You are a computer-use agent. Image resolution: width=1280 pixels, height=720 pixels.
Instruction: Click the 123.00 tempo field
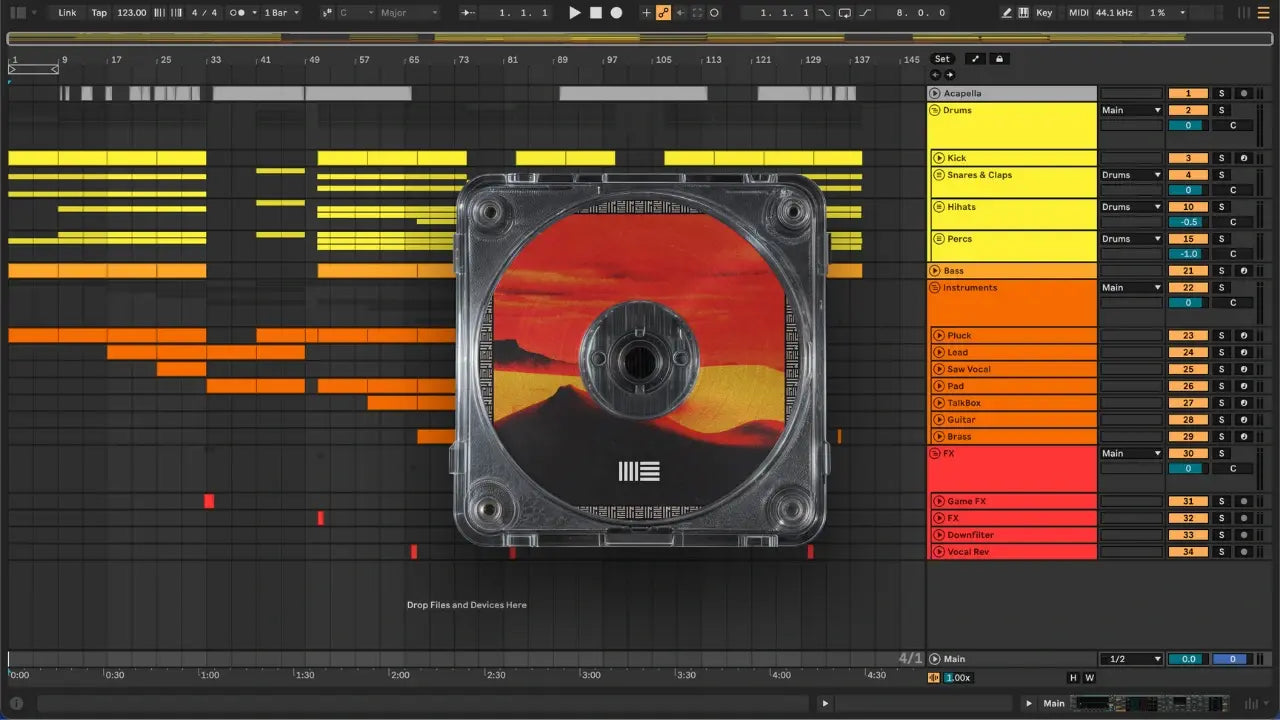tap(131, 13)
